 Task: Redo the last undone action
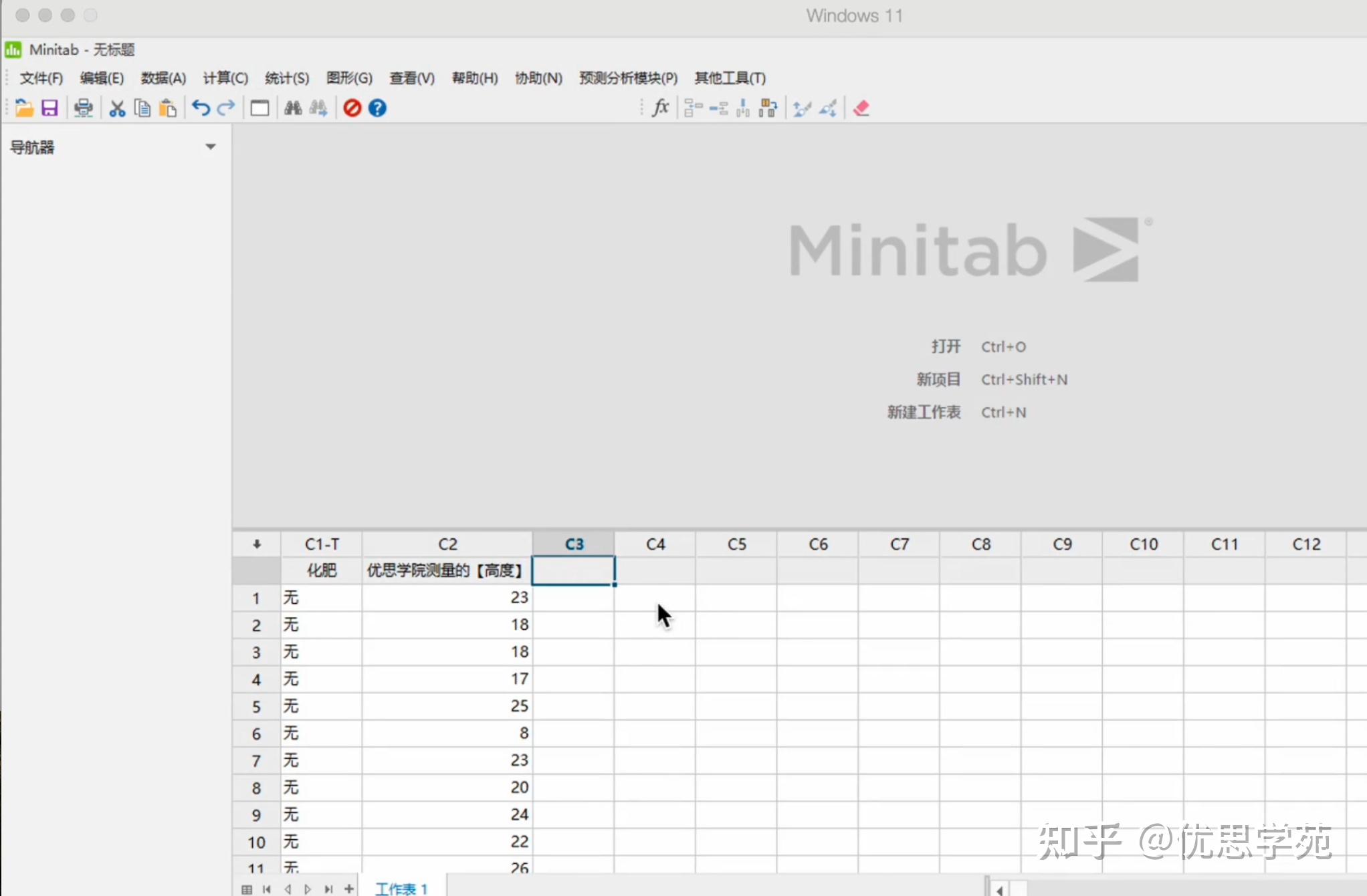[226, 108]
